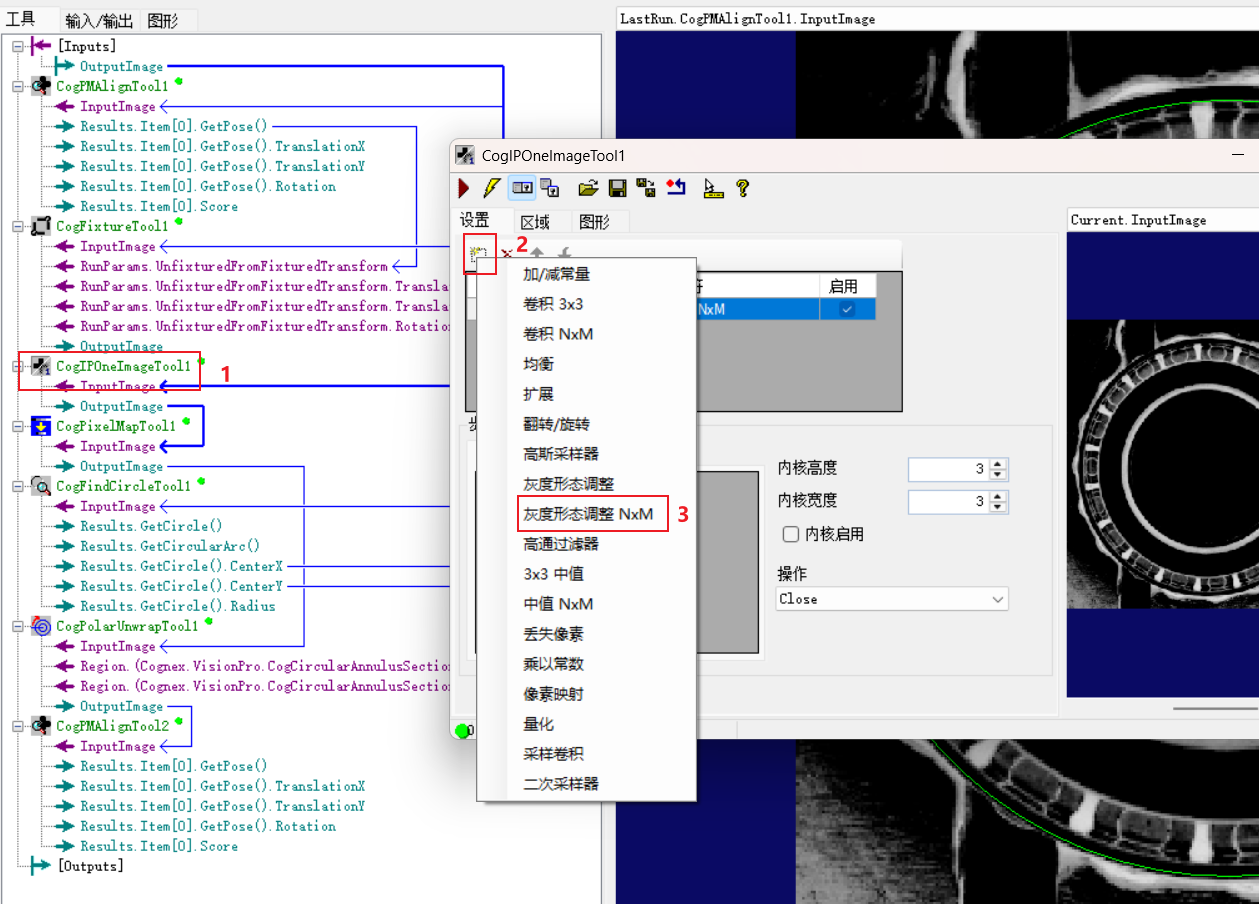Toggle electric mode lightning icon

[492, 188]
